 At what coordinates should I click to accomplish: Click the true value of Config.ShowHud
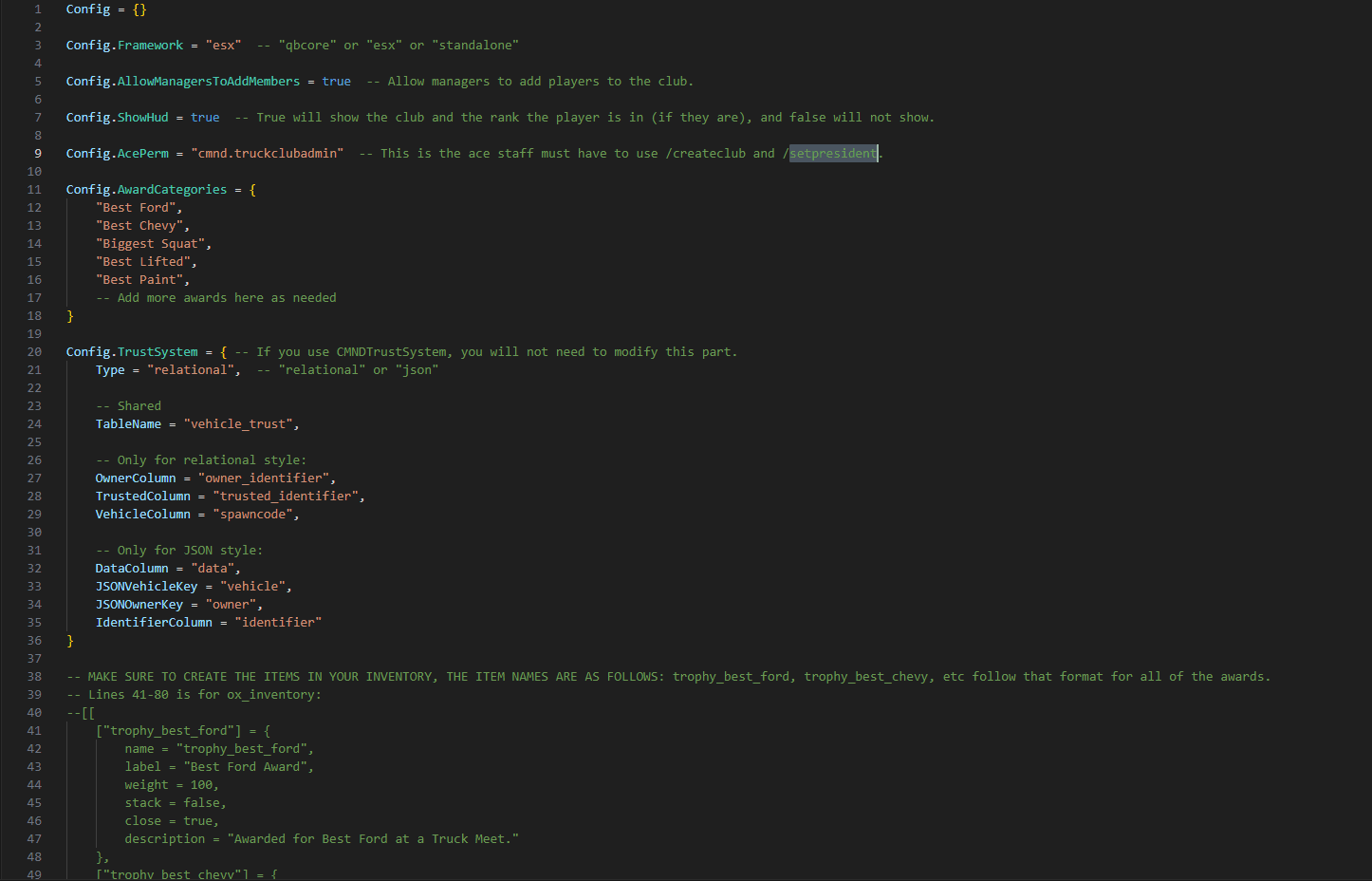pyautogui.click(x=205, y=118)
